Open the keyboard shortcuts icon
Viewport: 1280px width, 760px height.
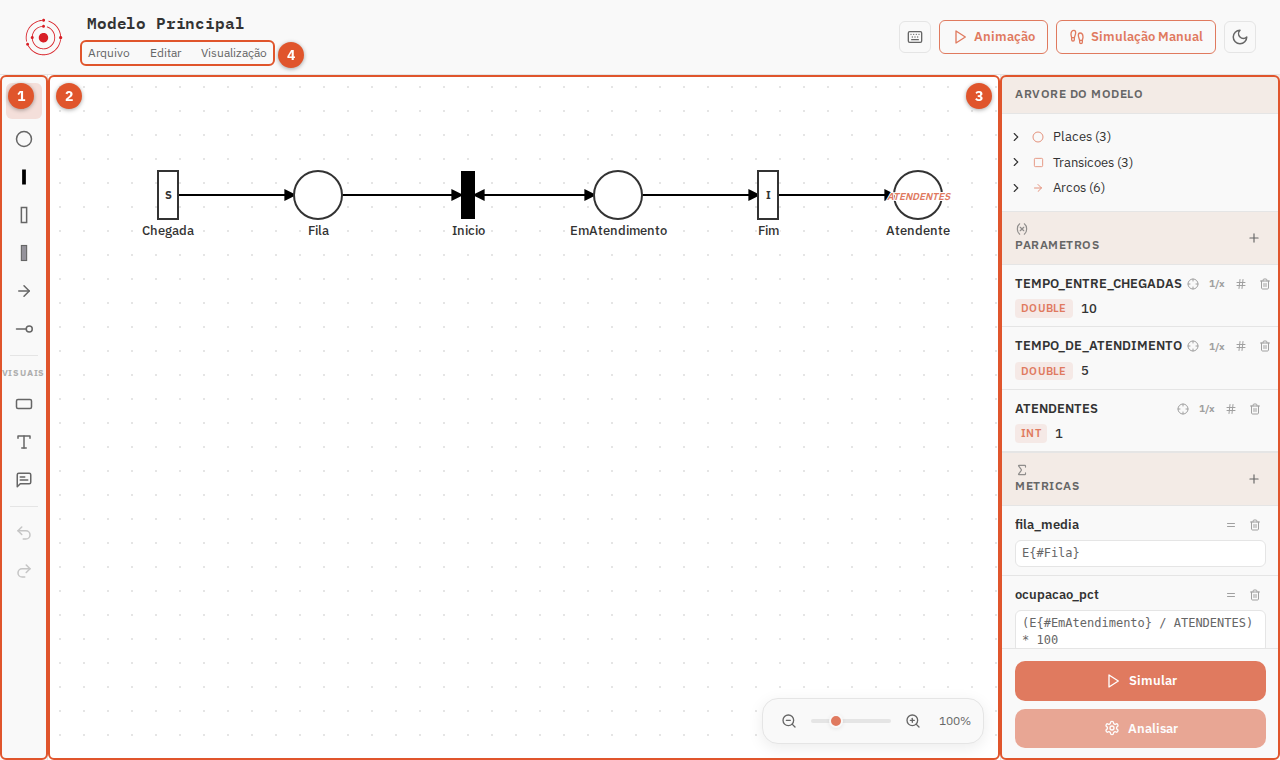click(915, 37)
